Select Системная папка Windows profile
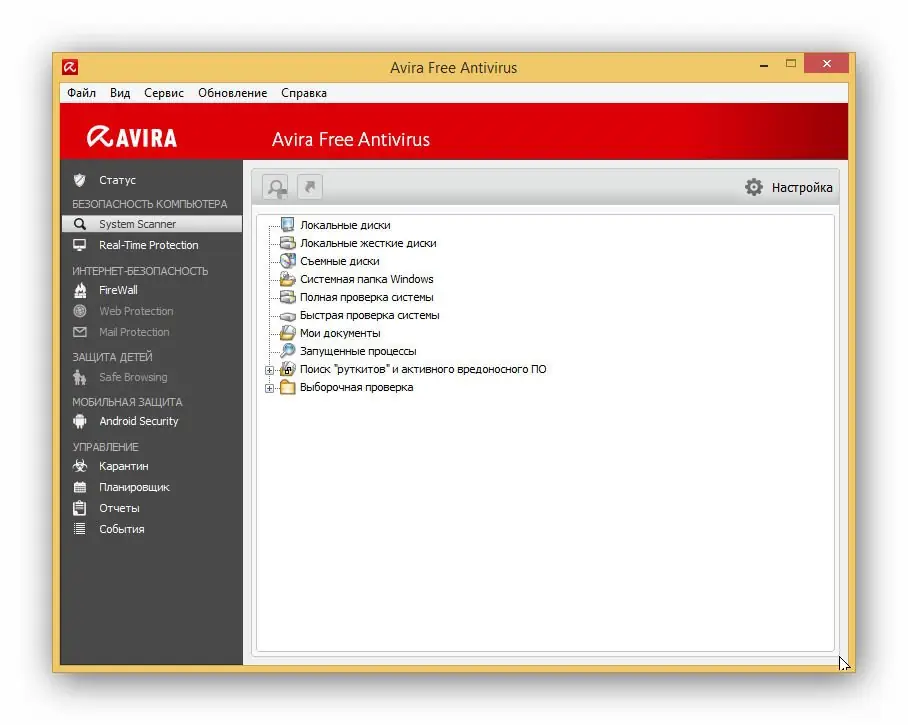The image size is (908, 725). pyautogui.click(x=367, y=279)
